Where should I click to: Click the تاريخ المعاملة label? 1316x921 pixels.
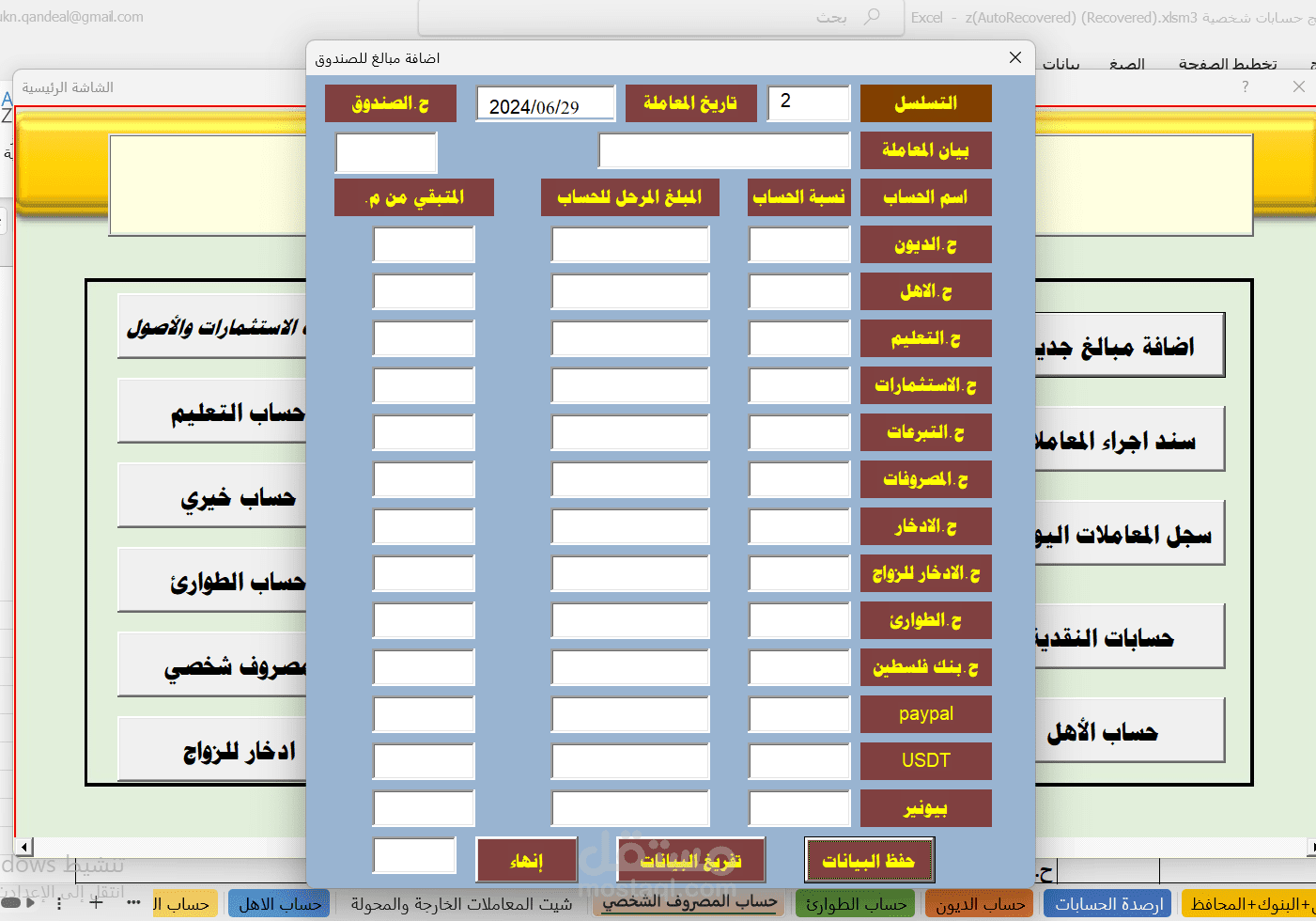click(691, 103)
